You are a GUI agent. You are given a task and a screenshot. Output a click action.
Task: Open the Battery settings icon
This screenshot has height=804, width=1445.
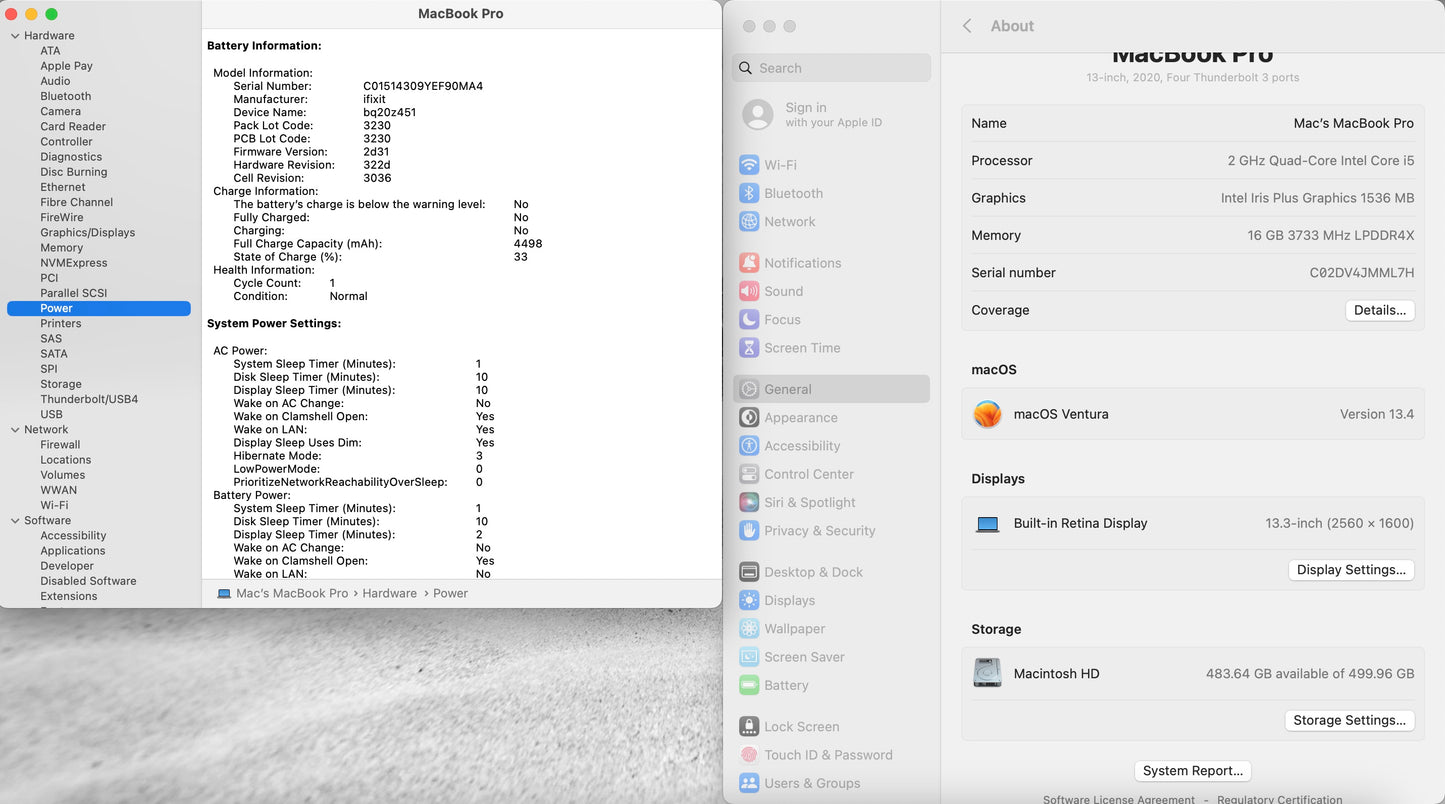(748, 686)
